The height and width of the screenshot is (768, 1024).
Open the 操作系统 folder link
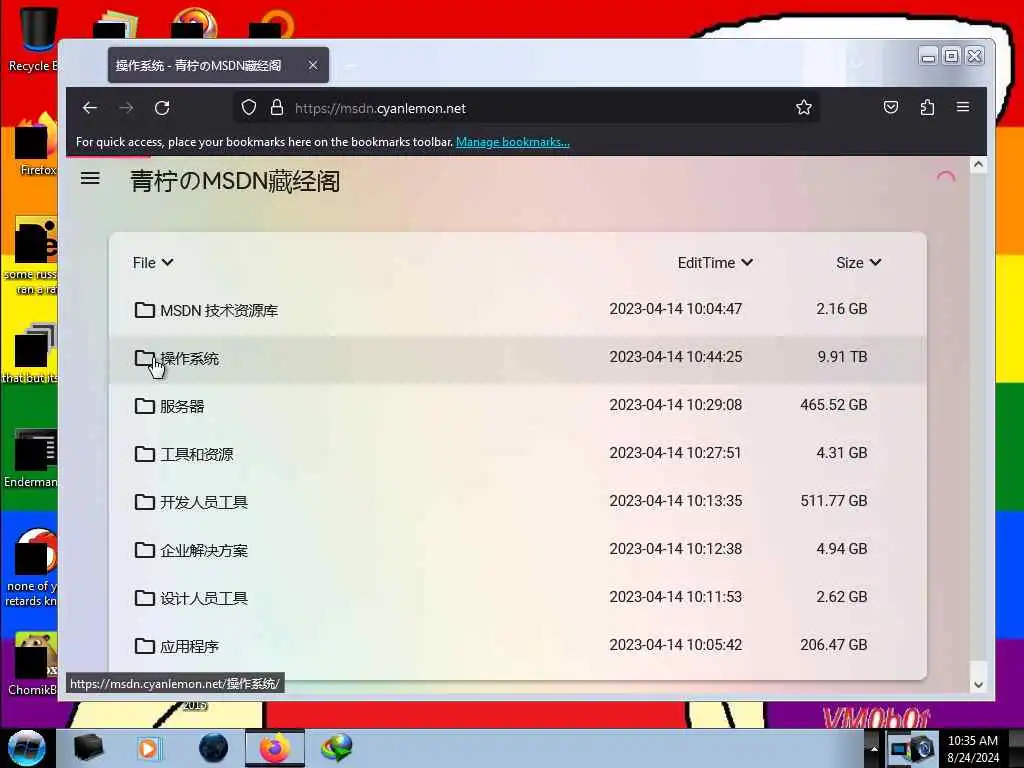coord(189,359)
